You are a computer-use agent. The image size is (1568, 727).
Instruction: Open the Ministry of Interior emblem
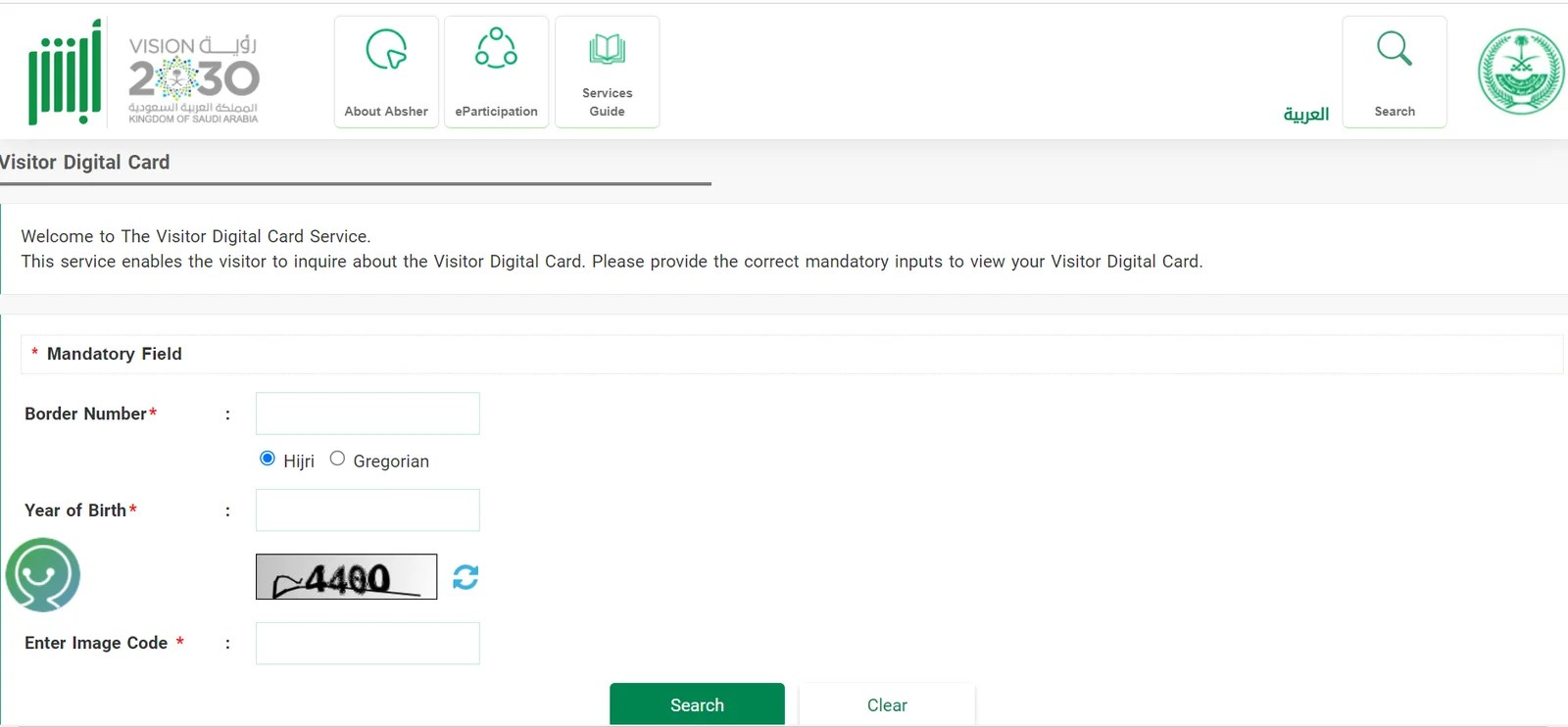point(1518,71)
